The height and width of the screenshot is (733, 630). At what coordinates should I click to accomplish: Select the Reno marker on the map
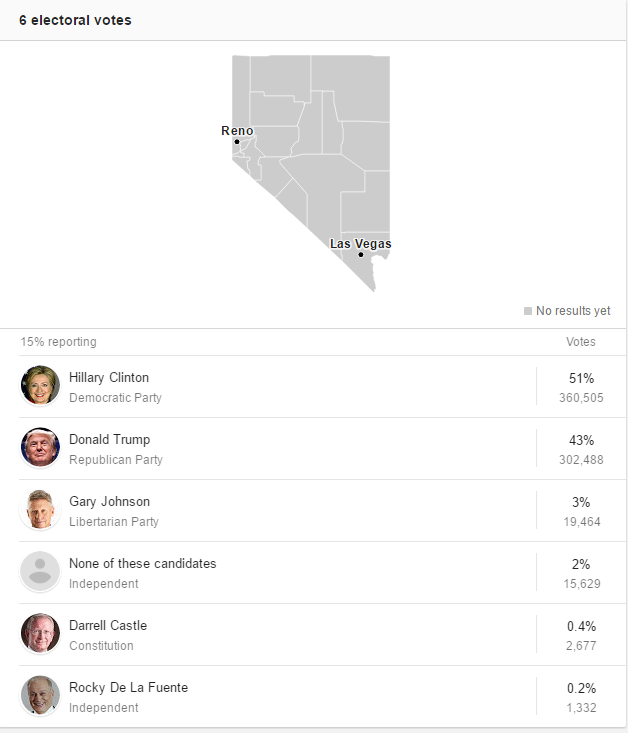click(x=237, y=142)
